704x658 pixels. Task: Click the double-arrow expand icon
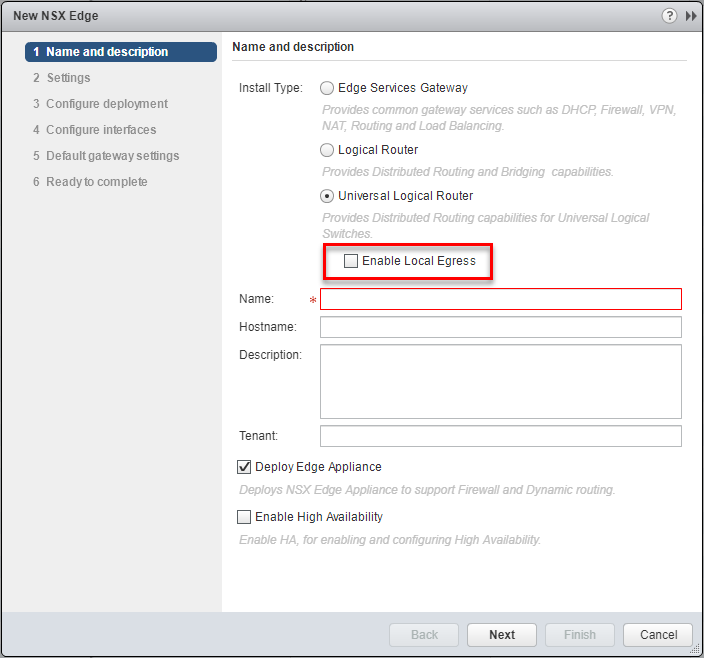(x=690, y=16)
